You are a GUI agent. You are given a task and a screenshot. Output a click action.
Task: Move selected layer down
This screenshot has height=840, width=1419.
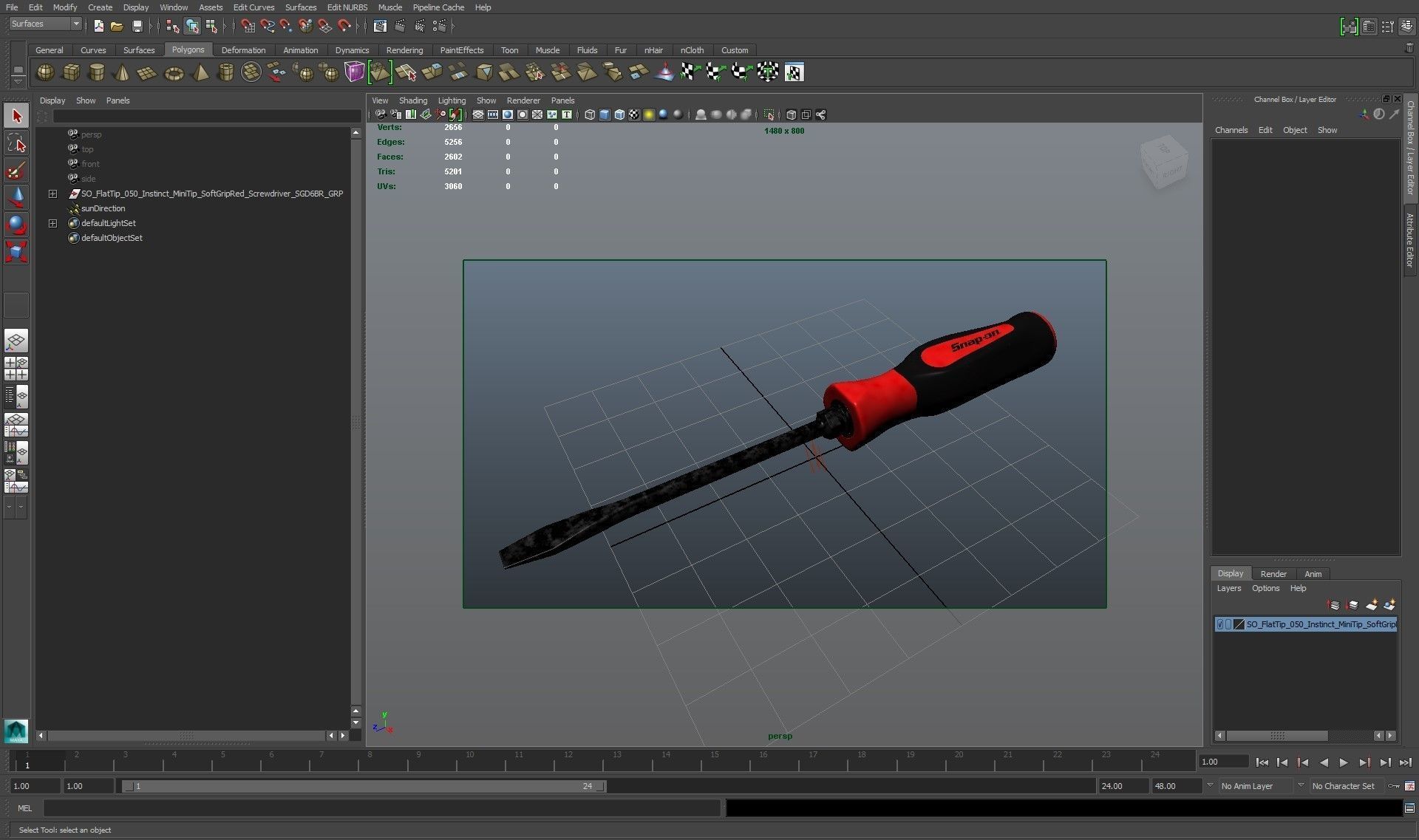[1352, 605]
